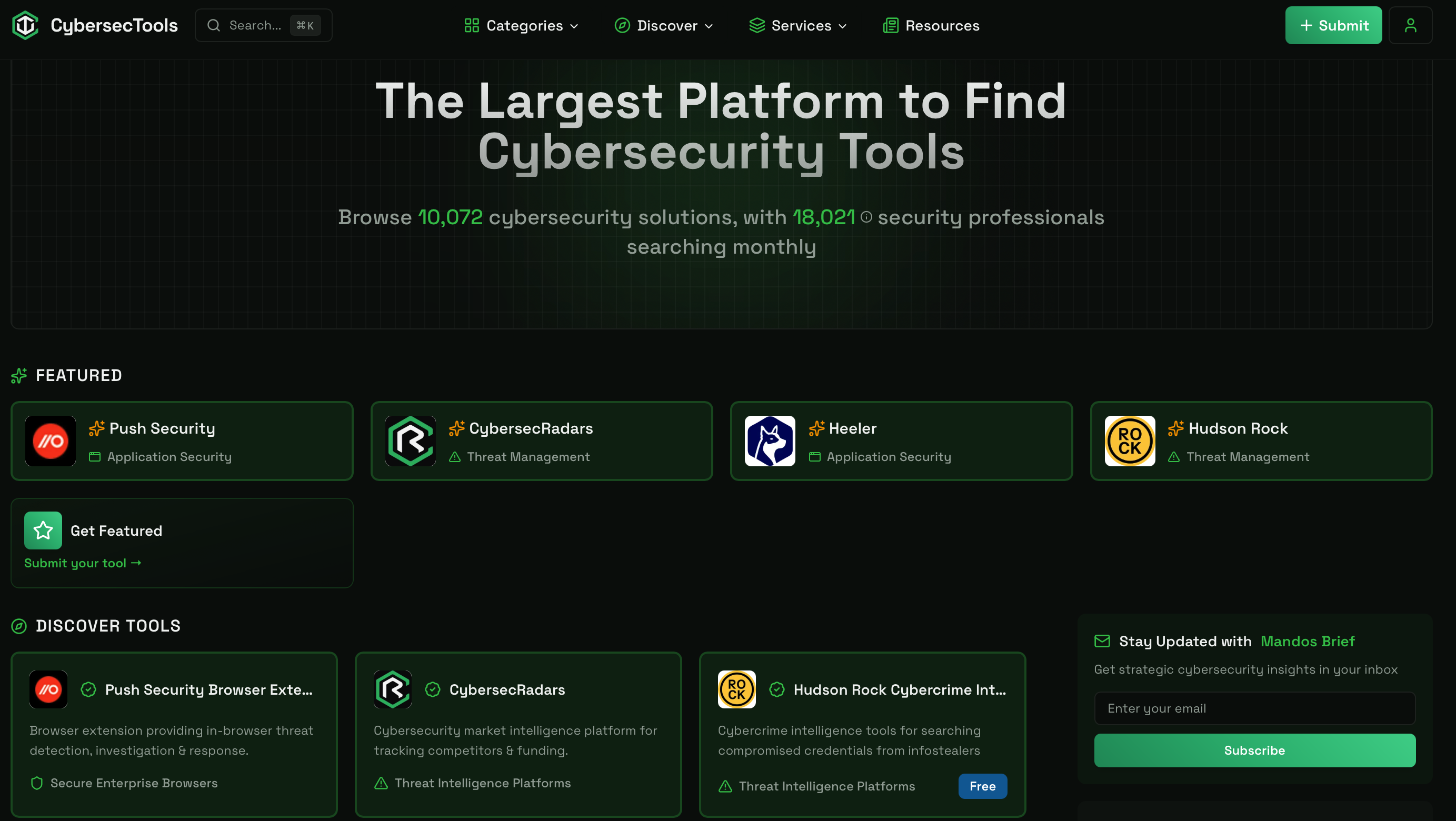Click Secure Enterprise Browsers category label
Screen dimensions: 1456x821
point(134,783)
